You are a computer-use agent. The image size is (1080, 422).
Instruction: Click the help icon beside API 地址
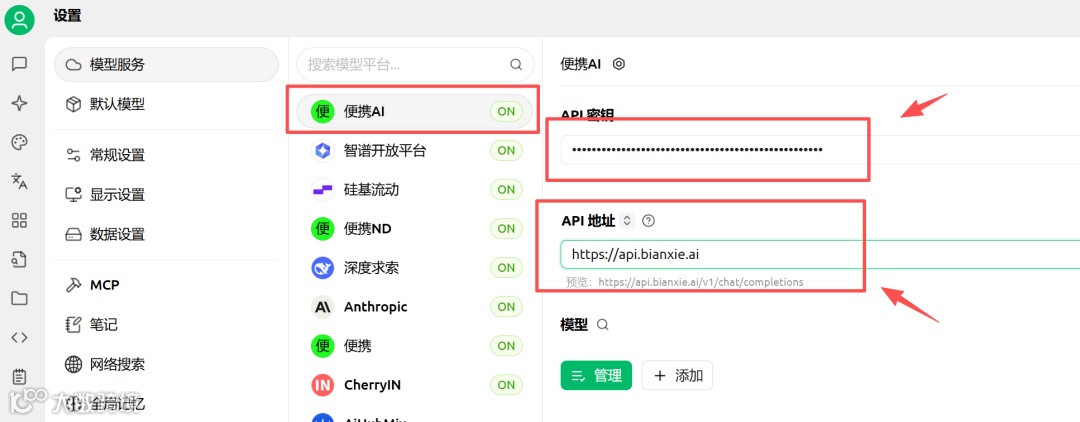coord(647,221)
